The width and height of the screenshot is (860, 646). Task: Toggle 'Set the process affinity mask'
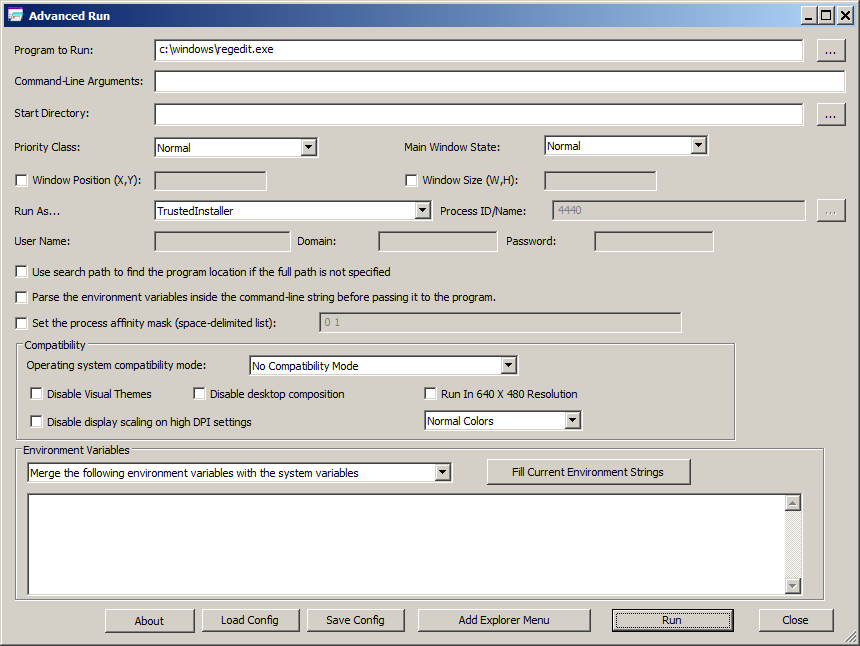[21, 323]
